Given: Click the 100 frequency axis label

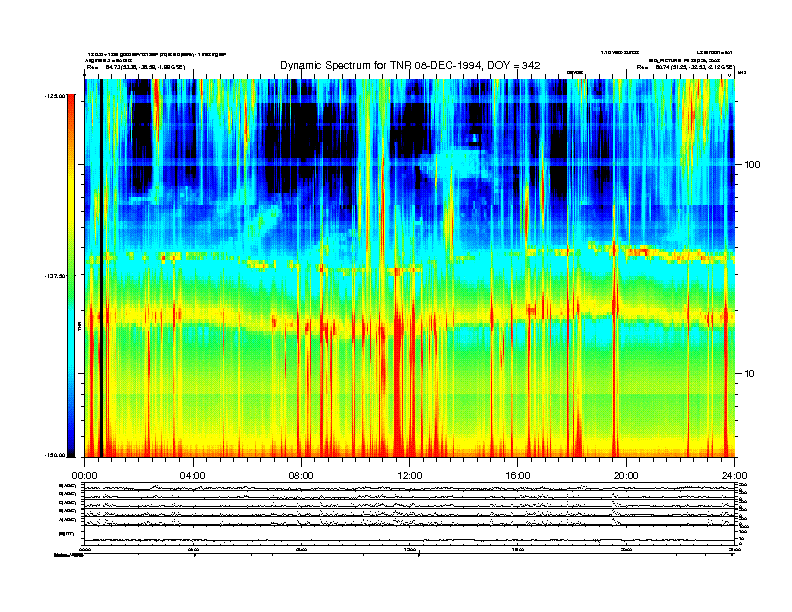Looking at the screenshot, I should tap(753, 165).
